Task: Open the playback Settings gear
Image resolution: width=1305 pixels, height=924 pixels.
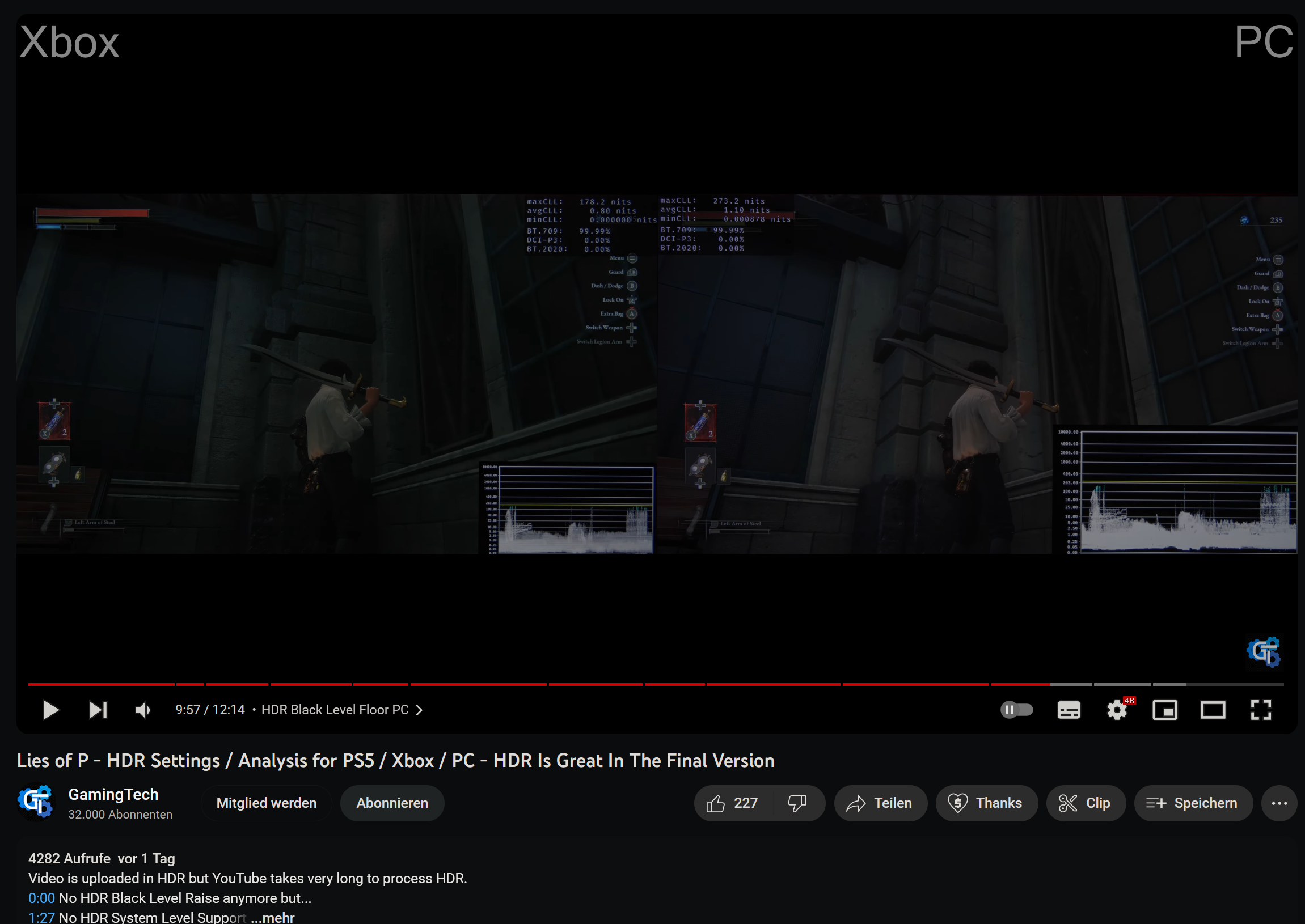Action: point(1117,710)
